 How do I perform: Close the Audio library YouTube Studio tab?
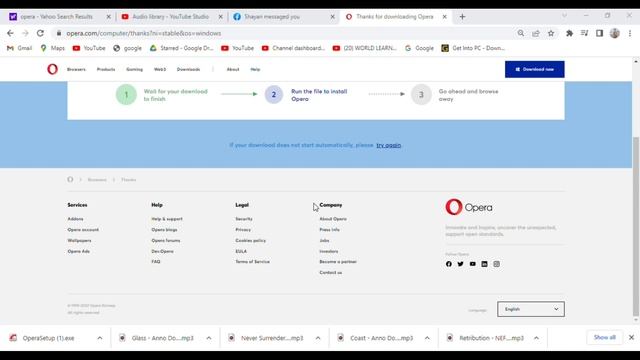(x=220, y=17)
